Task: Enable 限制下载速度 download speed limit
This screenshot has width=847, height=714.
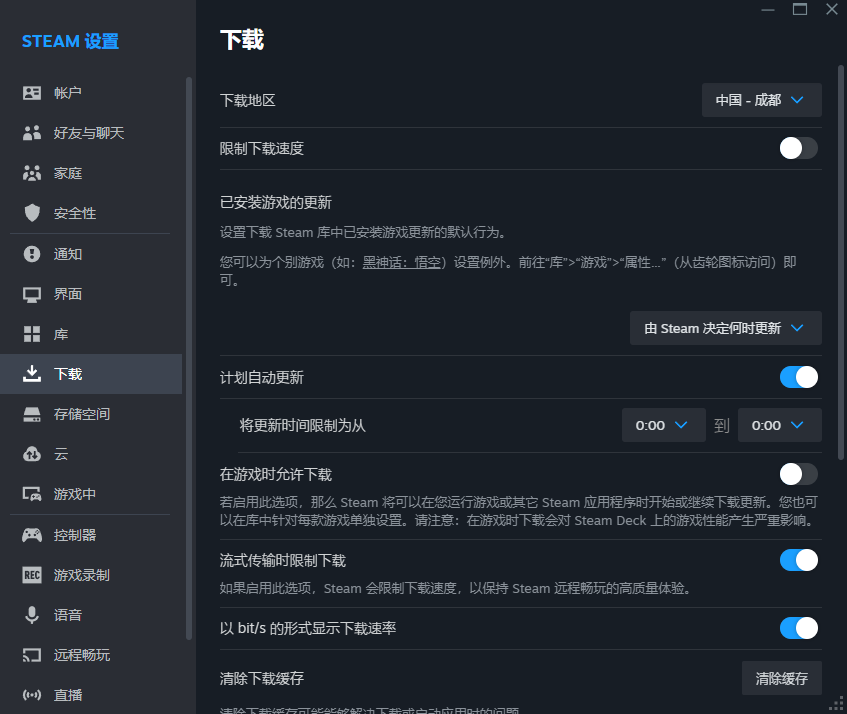Action: click(x=797, y=147)
